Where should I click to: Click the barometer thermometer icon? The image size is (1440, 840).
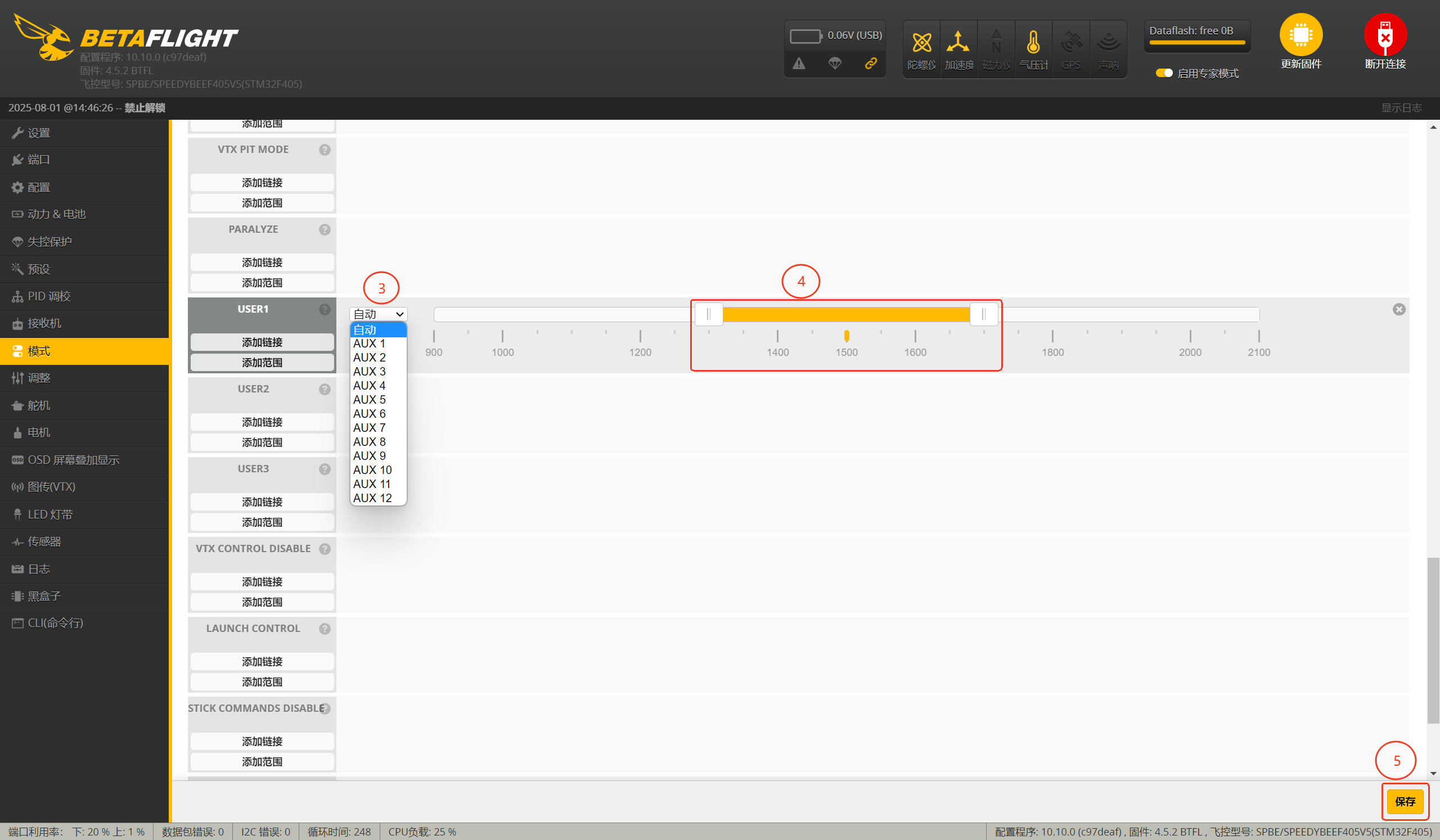point(1033,43)
